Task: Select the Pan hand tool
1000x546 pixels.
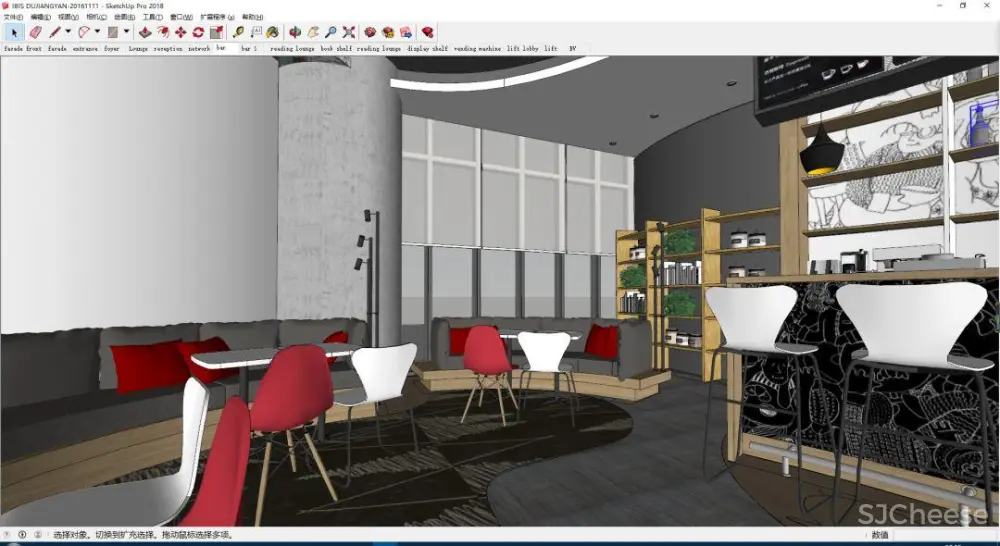Action: [312, 32]
